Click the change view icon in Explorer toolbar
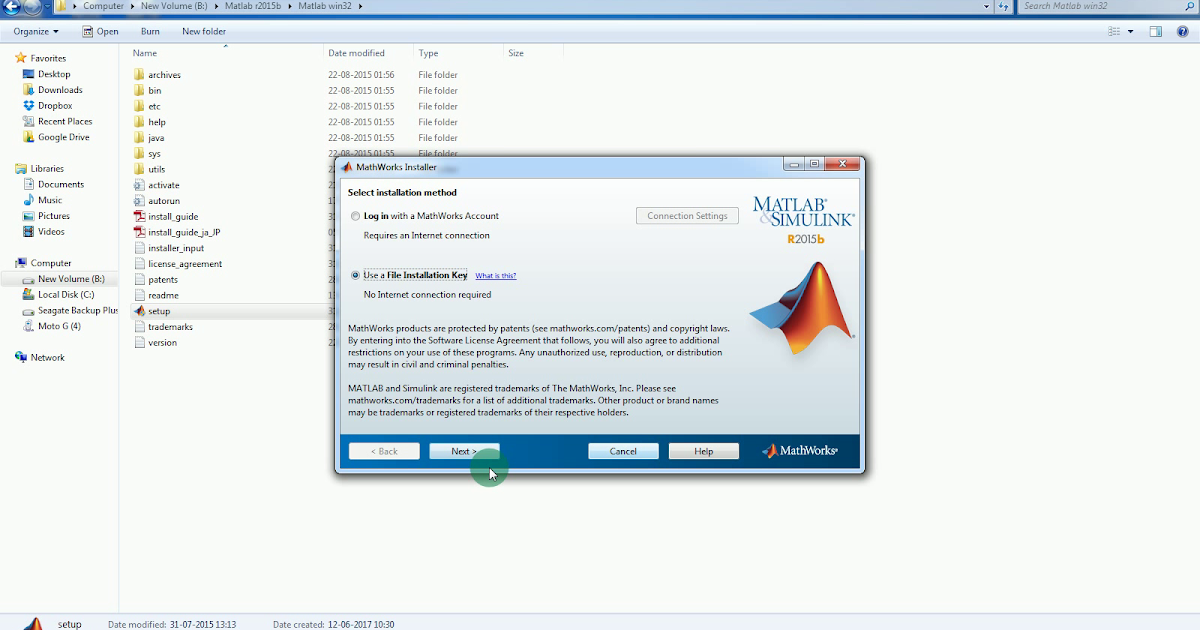 pos(1114,31)
